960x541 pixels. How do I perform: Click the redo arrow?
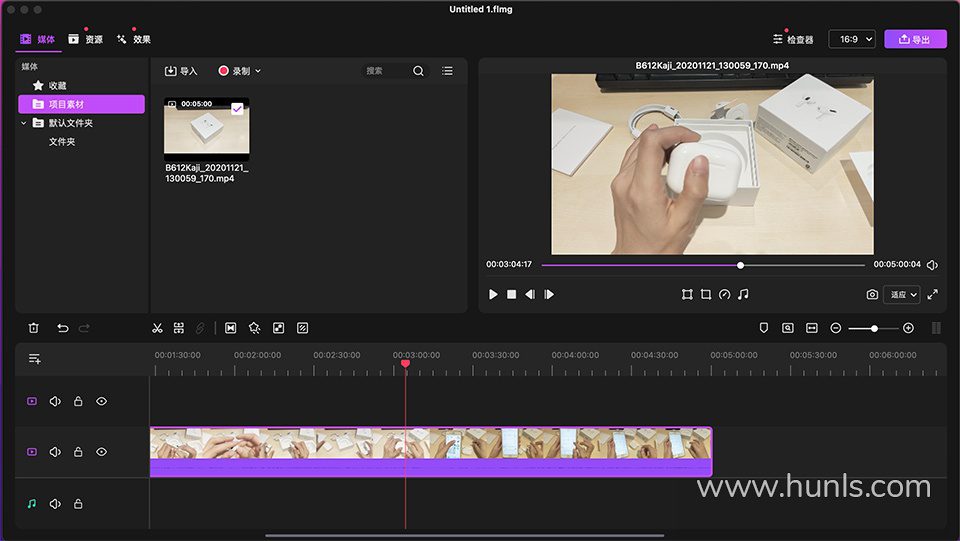(84, 328)
